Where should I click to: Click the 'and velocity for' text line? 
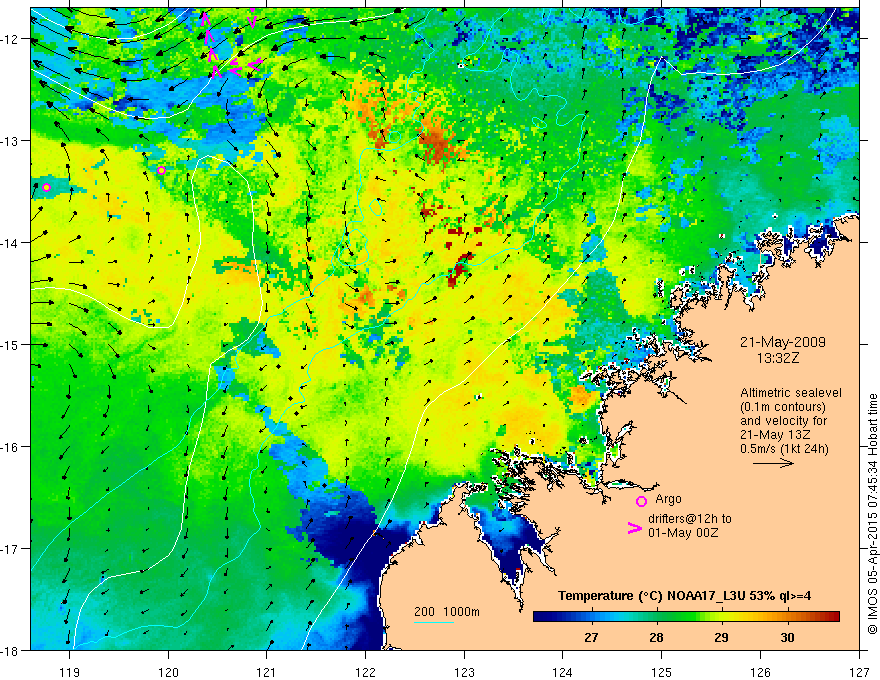783,421
